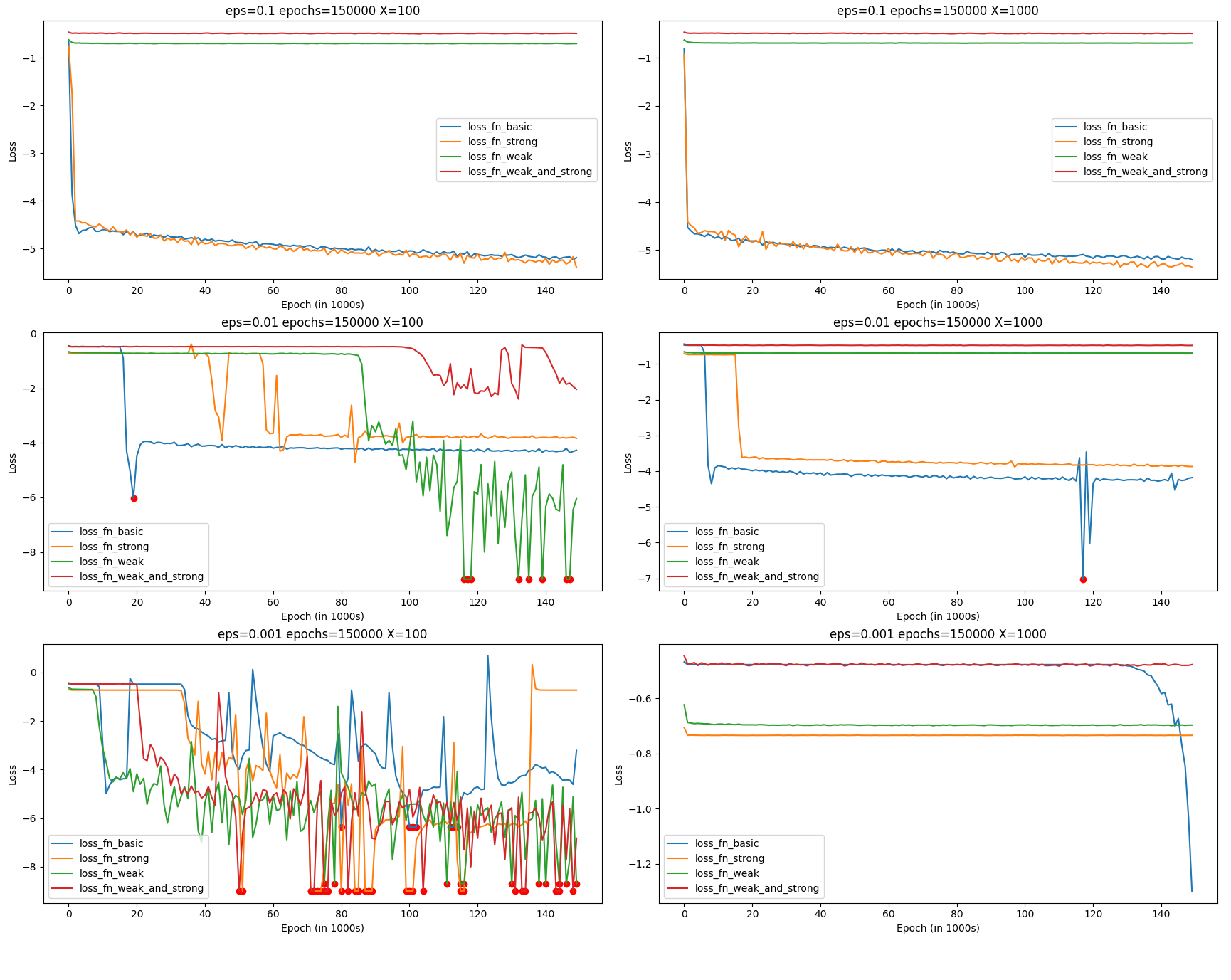Click y-axis tick '−0.6' in the eps=0.001 X=1000 plot
This screenshot has height=980, width=1231.
(x=640, y=699)
